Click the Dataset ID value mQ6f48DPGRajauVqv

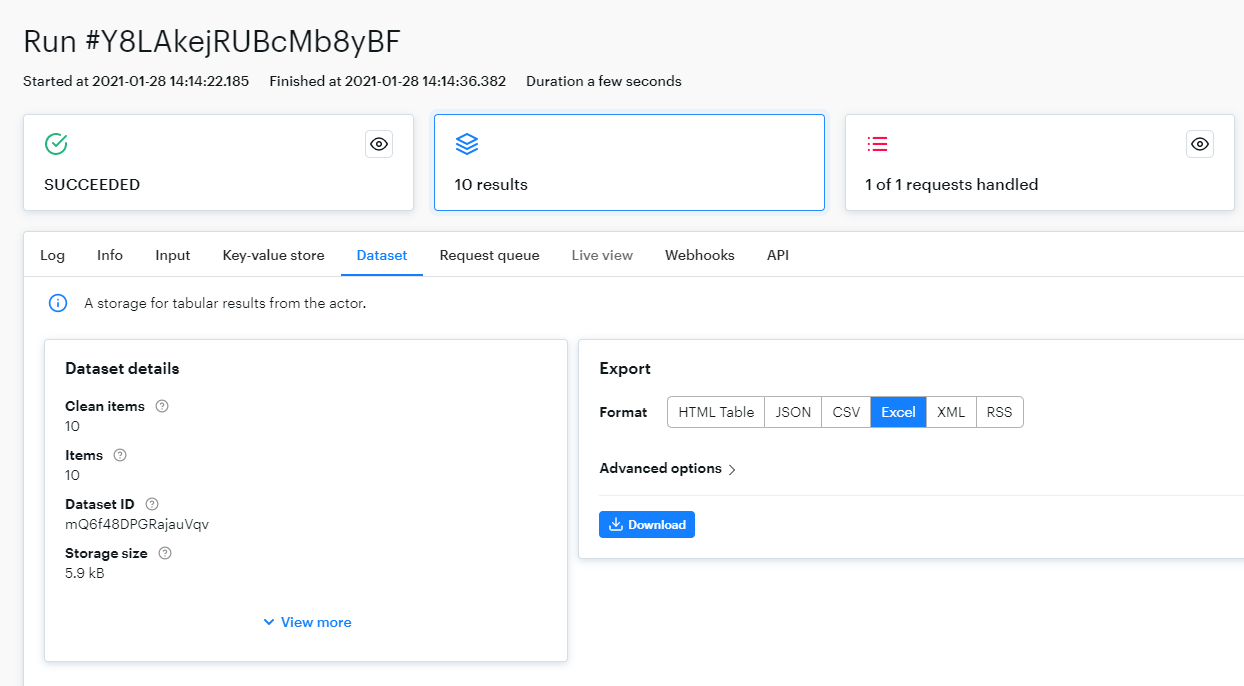(x=137, y=524)
